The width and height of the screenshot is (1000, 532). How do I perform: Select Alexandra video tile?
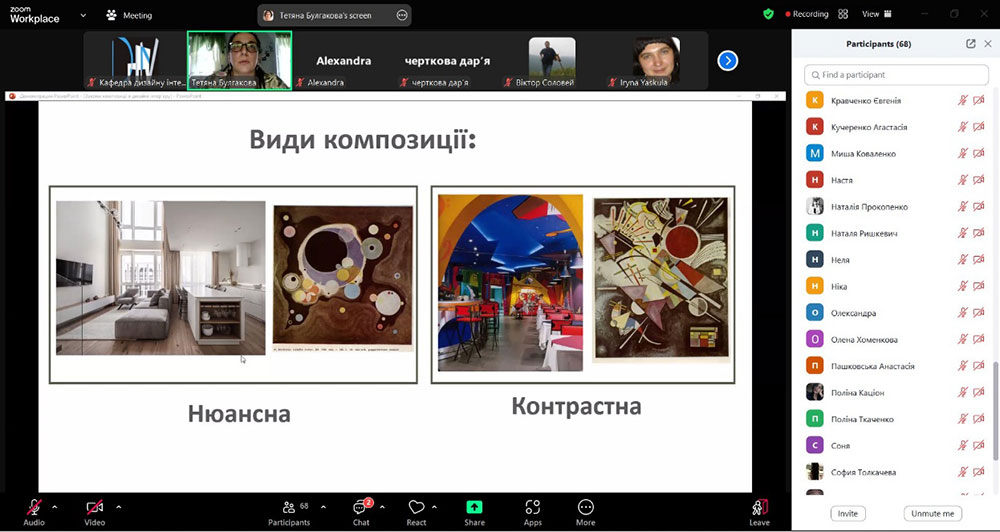point(344,61)
